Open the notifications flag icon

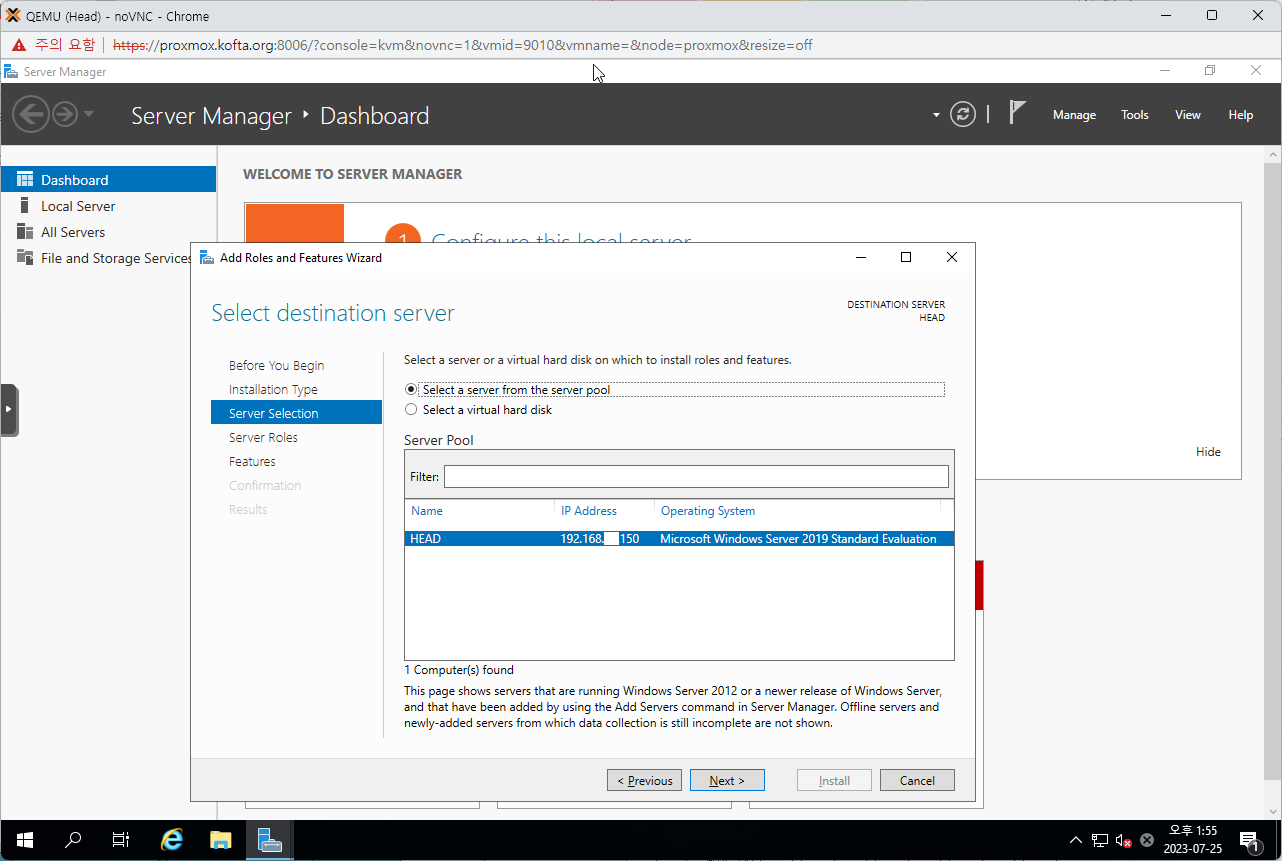tap(1017, 113)
